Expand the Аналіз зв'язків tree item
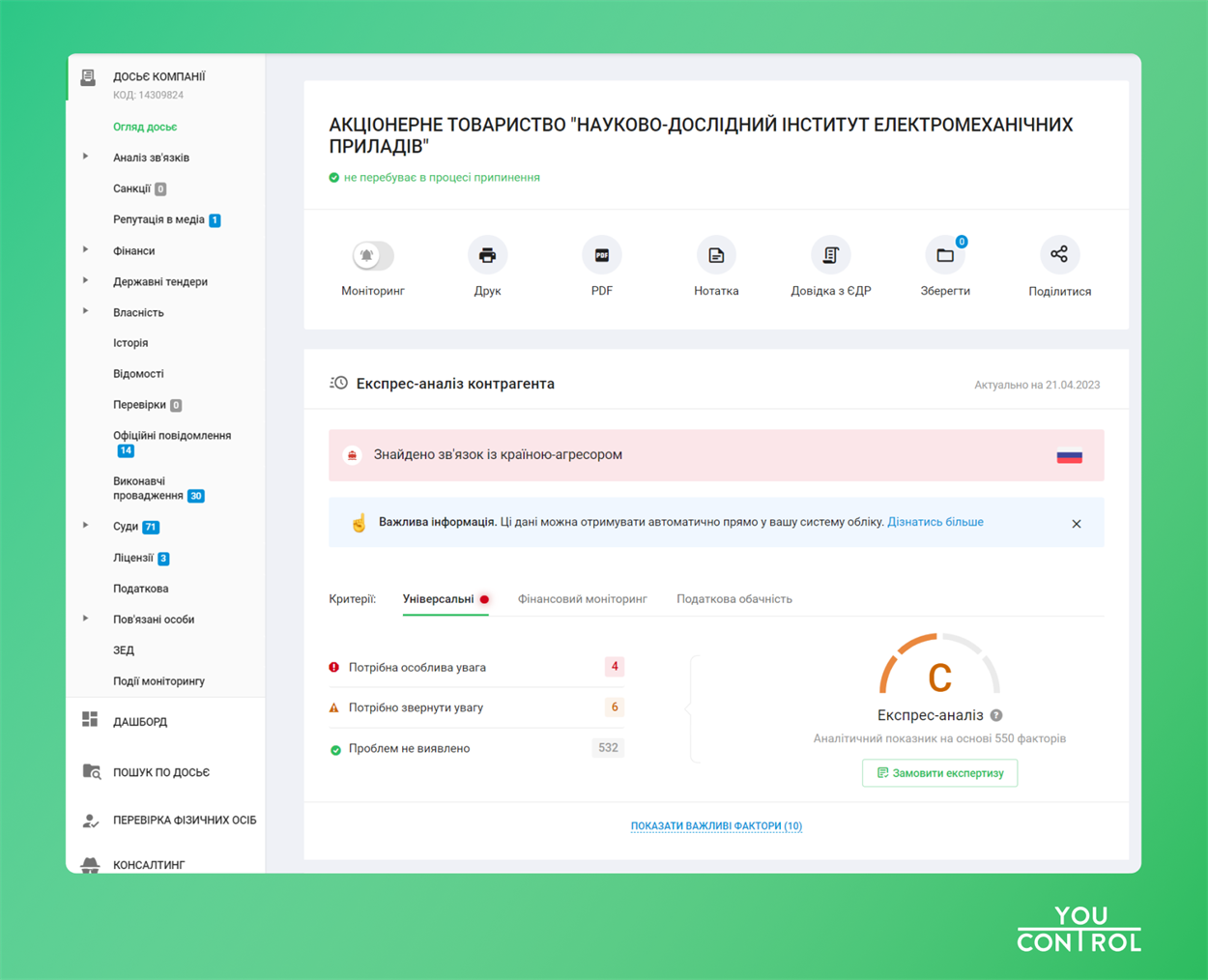 coord(86,157)
